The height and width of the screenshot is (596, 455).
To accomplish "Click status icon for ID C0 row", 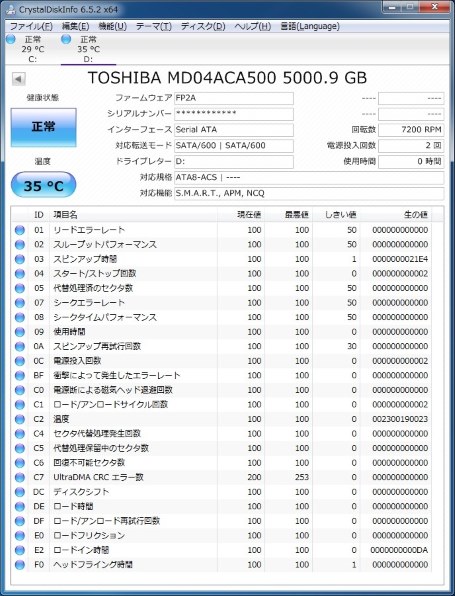I will pyautogui.click(x=20, y=390).
